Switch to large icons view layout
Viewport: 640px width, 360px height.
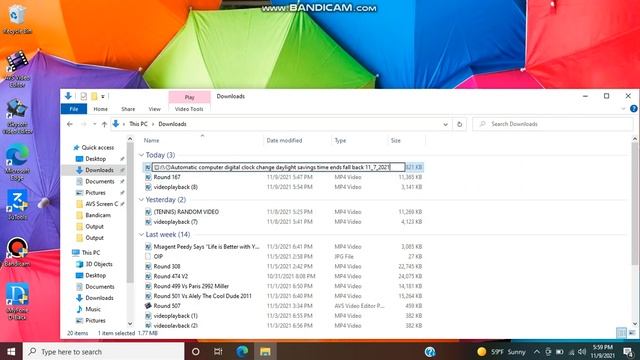click(x=632, y=333)
